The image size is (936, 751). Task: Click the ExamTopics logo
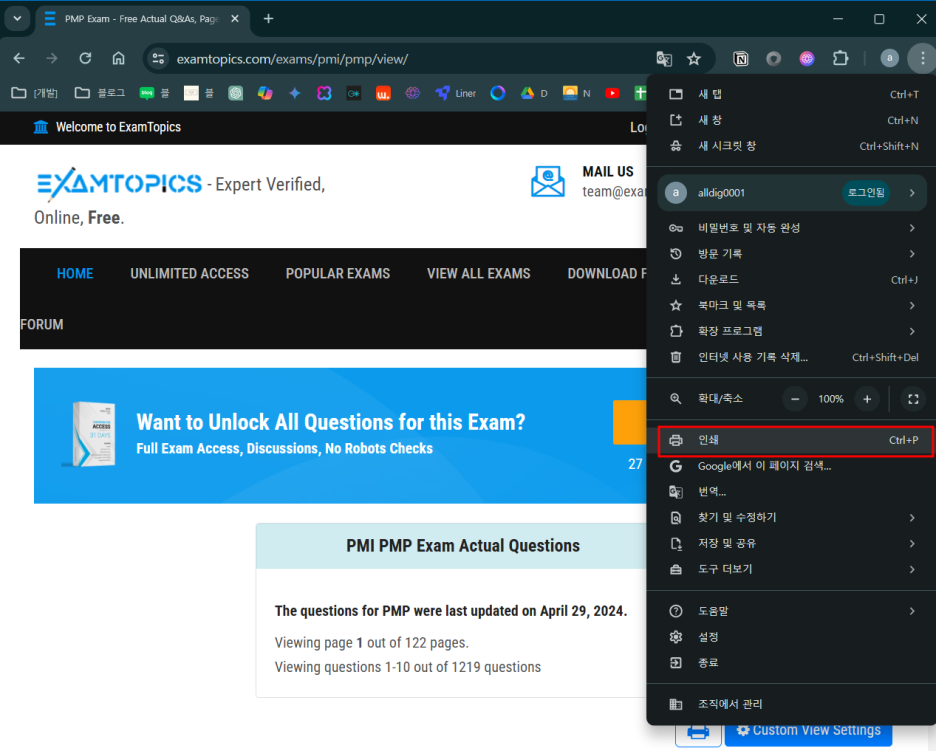point(119,183)
